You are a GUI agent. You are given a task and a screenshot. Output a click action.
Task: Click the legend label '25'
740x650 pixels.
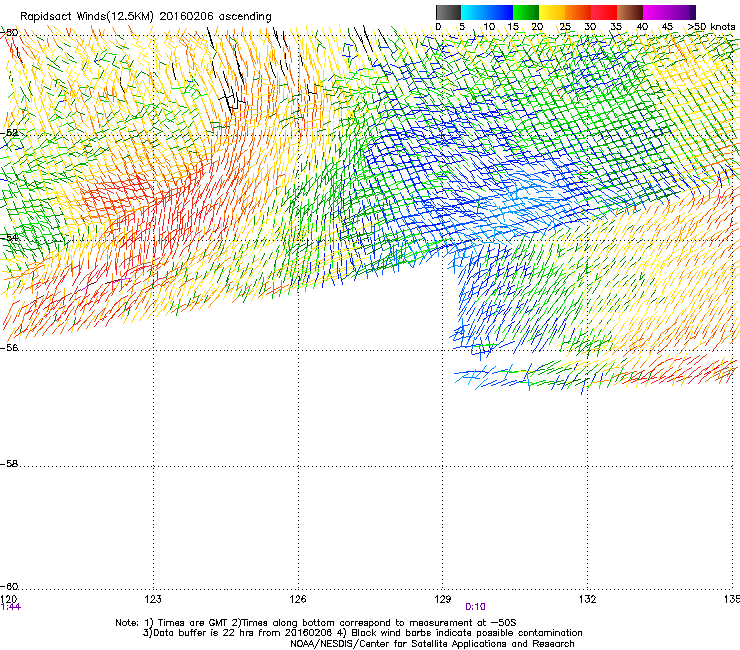[x=565, y=27]
